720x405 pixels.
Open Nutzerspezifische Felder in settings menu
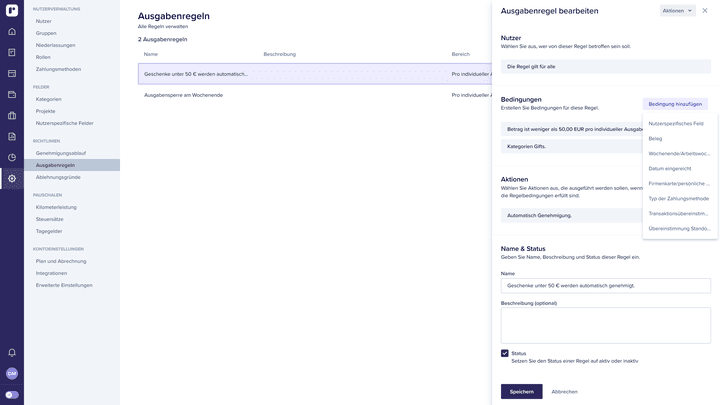click(x=64, y=123)
